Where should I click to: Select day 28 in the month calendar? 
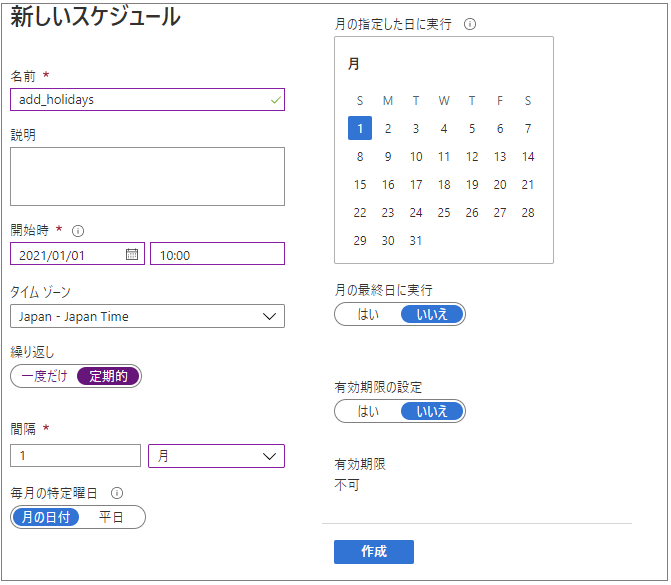coord(528,212)
